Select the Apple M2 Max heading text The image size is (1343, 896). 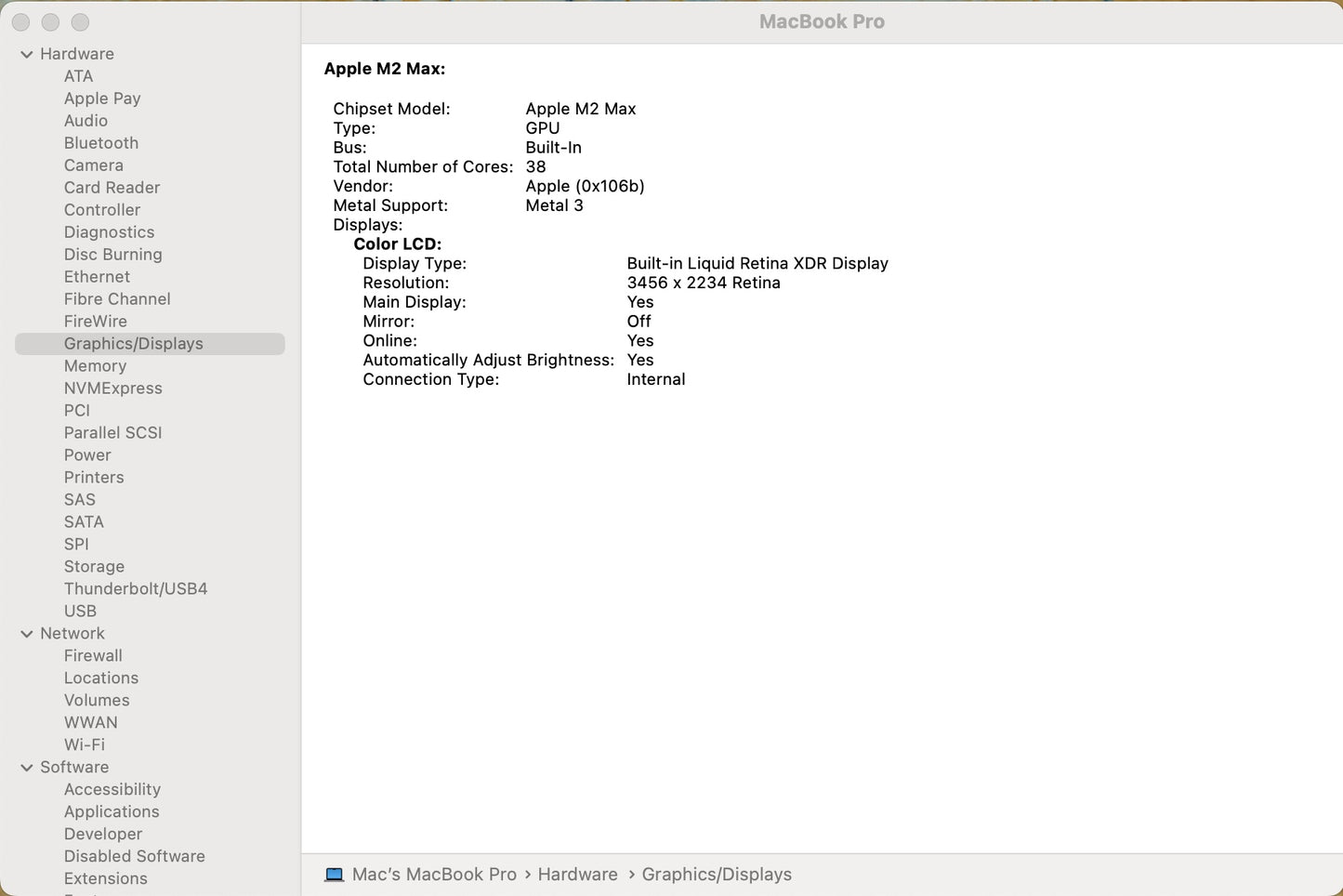pos(384,69)
